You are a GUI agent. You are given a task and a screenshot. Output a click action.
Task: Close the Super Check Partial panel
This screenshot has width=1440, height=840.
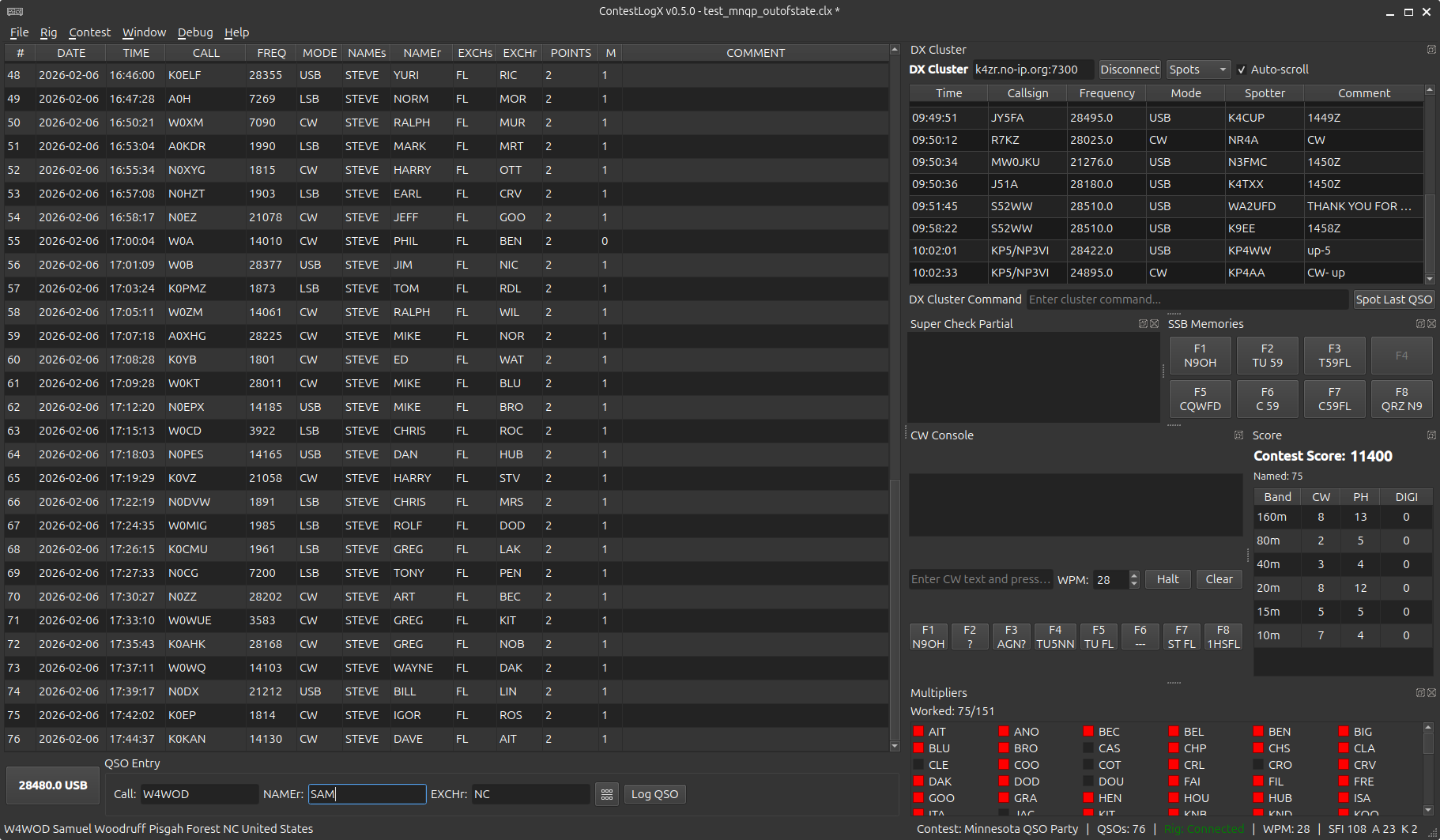coord(1154,323)
